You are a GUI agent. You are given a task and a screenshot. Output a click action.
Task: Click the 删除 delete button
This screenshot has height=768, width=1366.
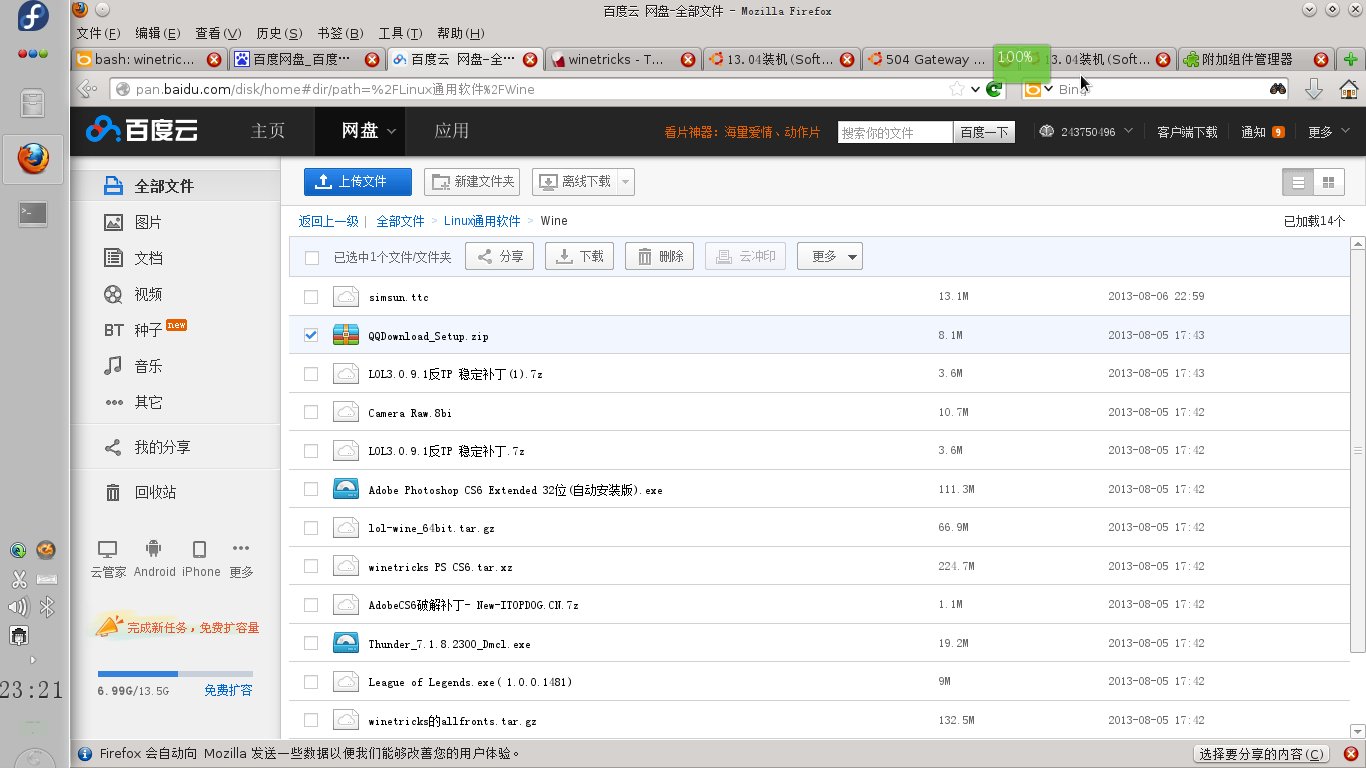pos(659,256)
